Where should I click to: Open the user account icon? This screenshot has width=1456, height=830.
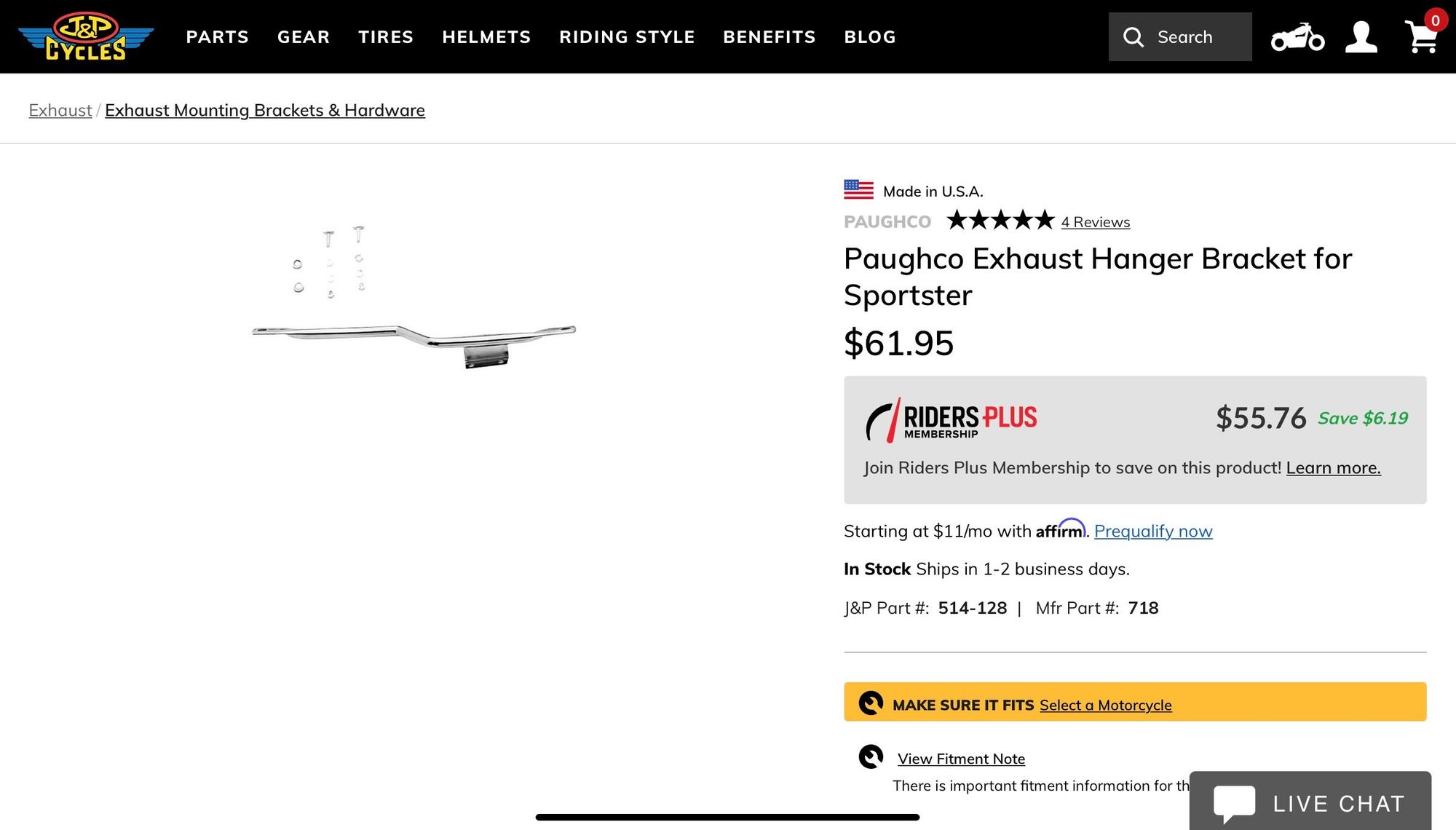[1361, 37]
